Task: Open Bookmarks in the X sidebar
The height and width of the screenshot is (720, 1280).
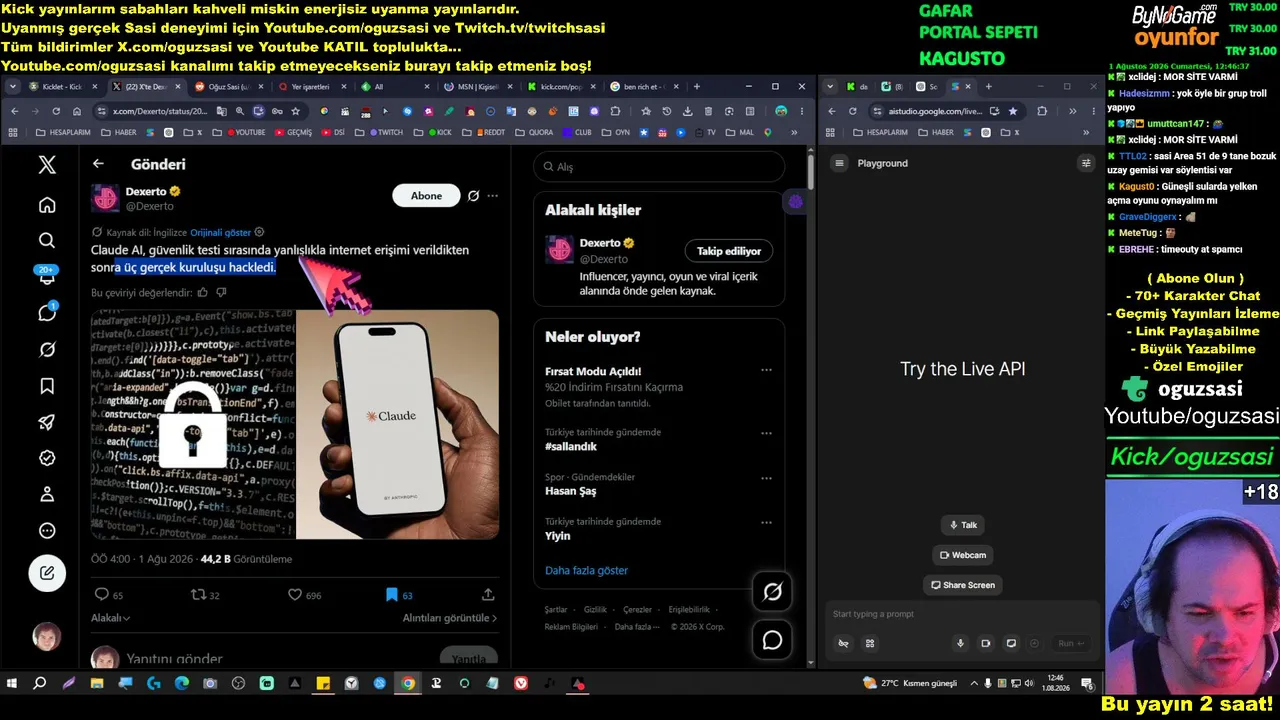Action: (x=47, y=386)
